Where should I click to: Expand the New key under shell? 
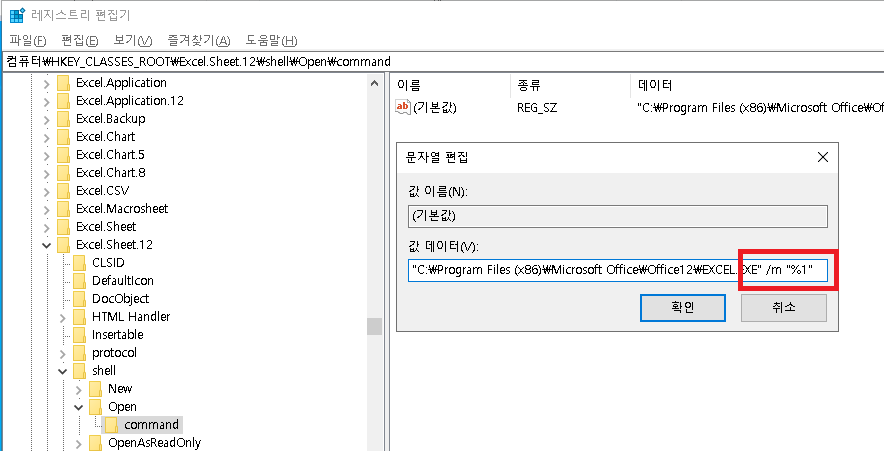pos(78,389)
